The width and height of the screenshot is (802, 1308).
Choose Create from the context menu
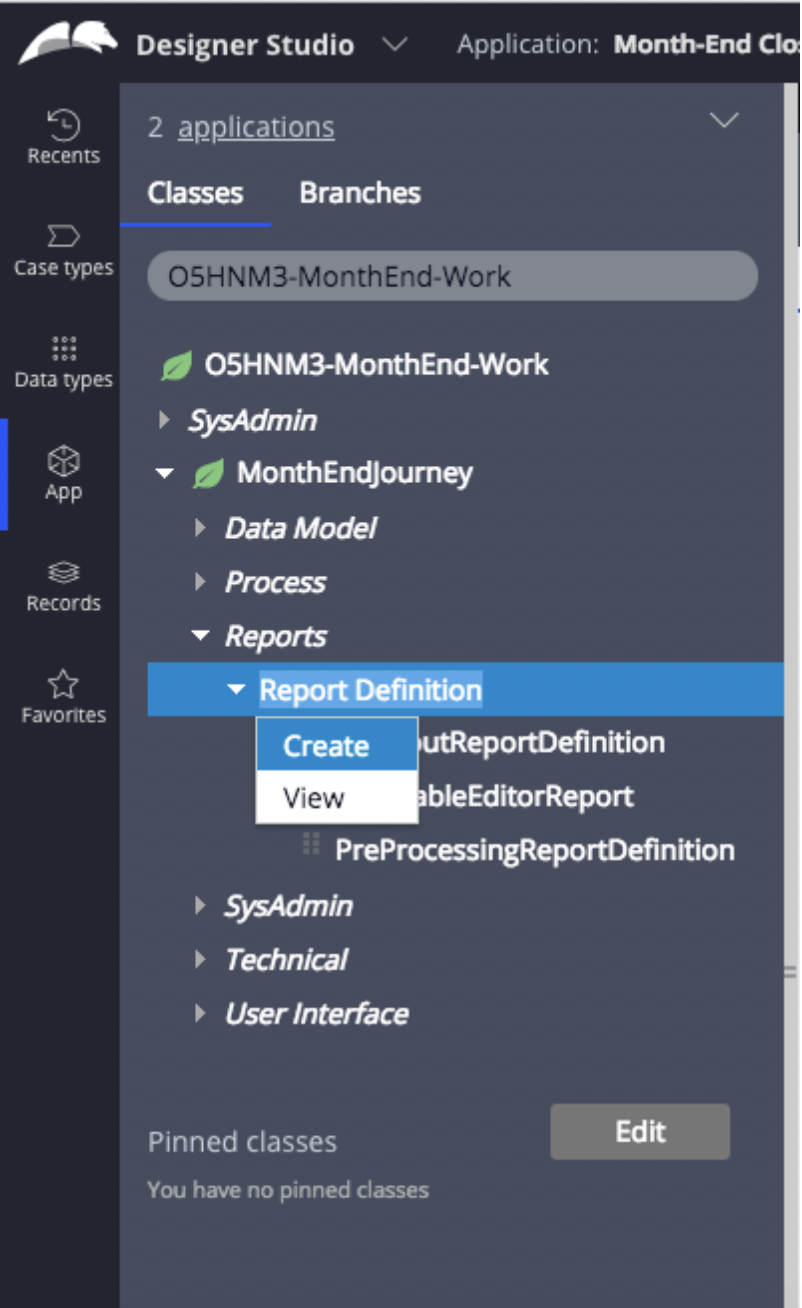pyautogui.click(x=337, y=745)
